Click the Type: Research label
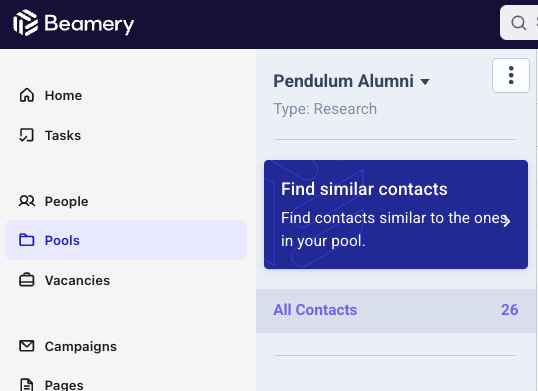538x391 pixels. click(x=325, y=109)
